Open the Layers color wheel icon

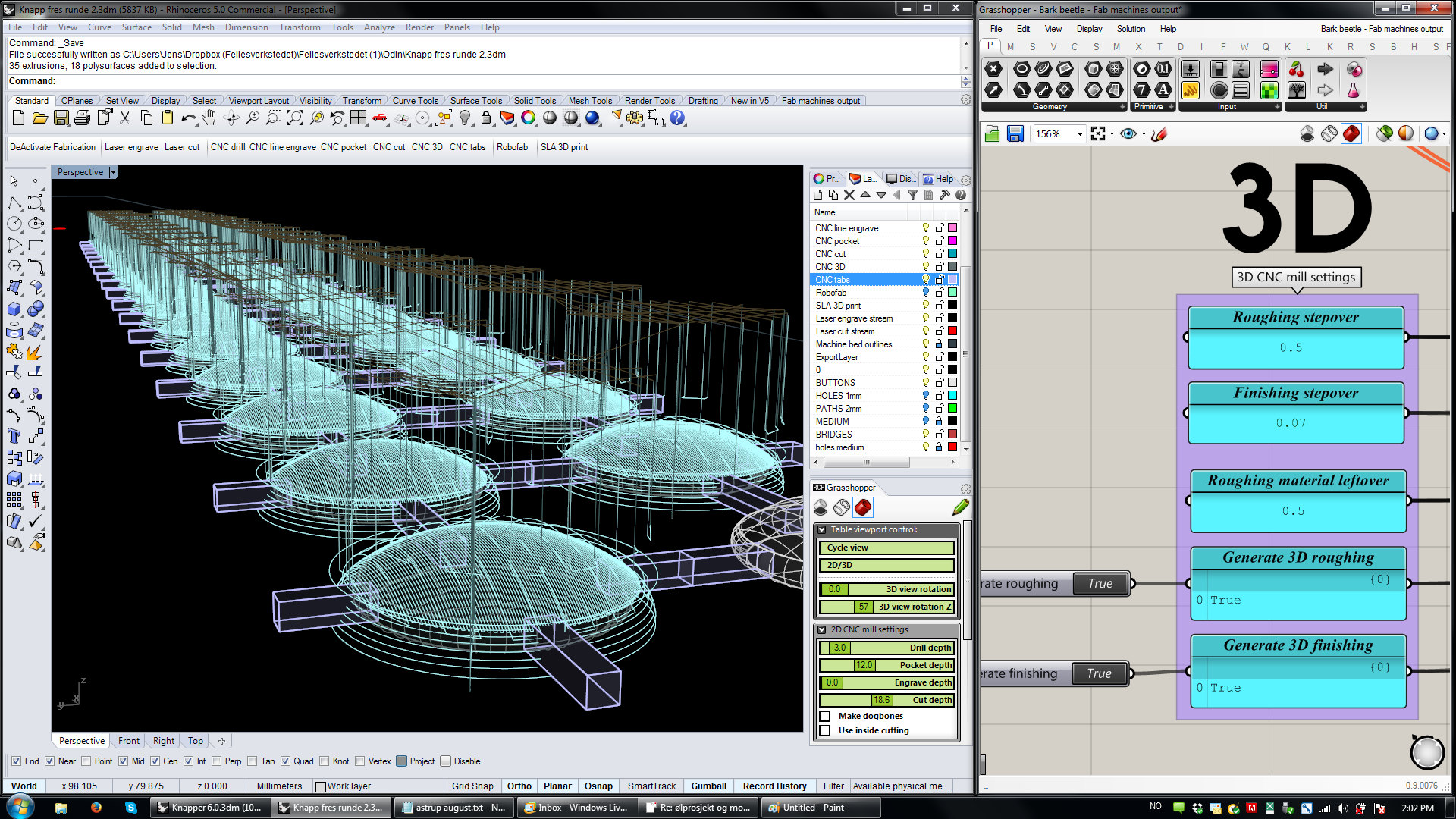tap(529, 118)
